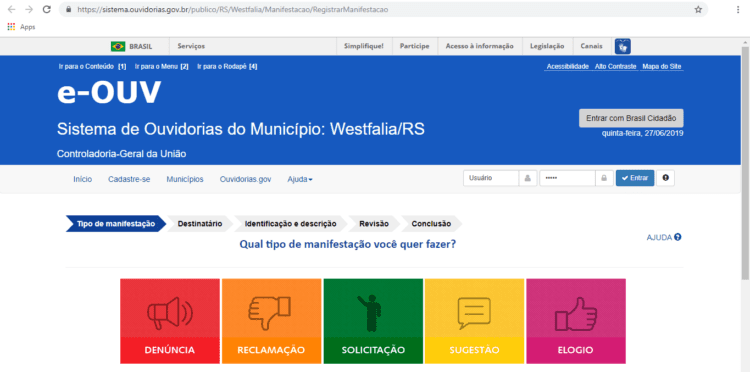Image resolution: width=750 pixels, height=372 pixels.
Task: Click the blue Entrar login button
Action: (635, 178)
